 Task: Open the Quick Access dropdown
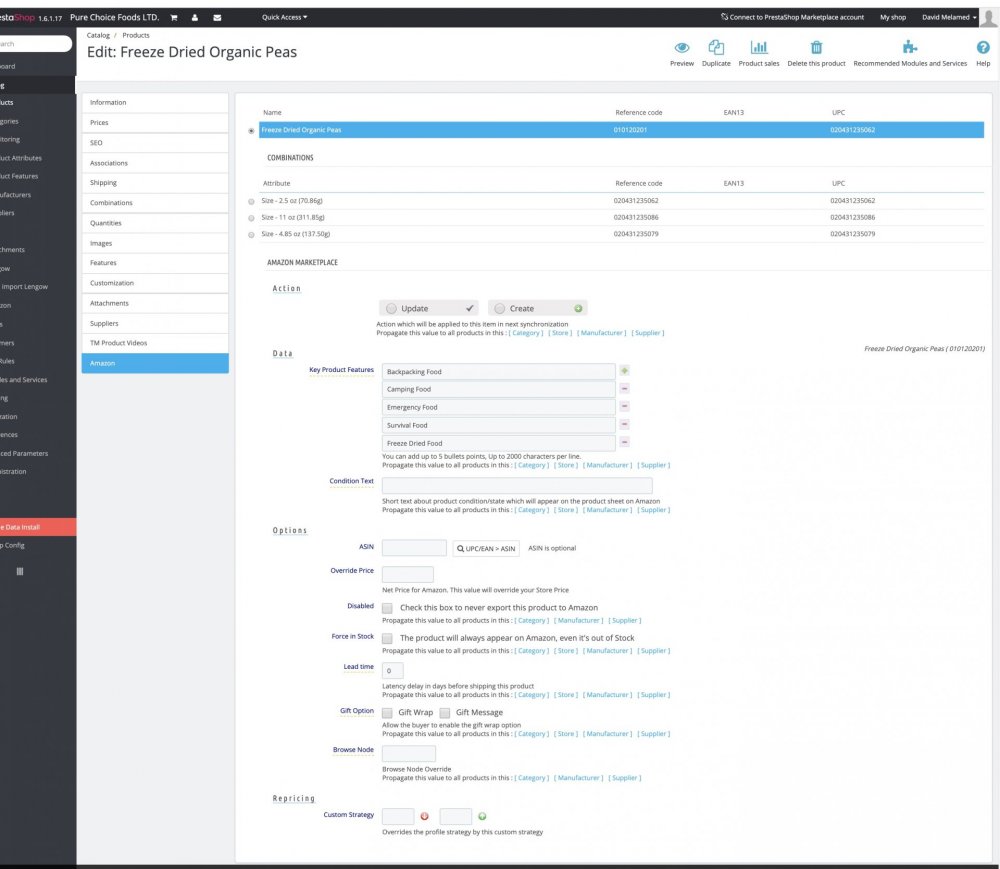coord(284,17)
